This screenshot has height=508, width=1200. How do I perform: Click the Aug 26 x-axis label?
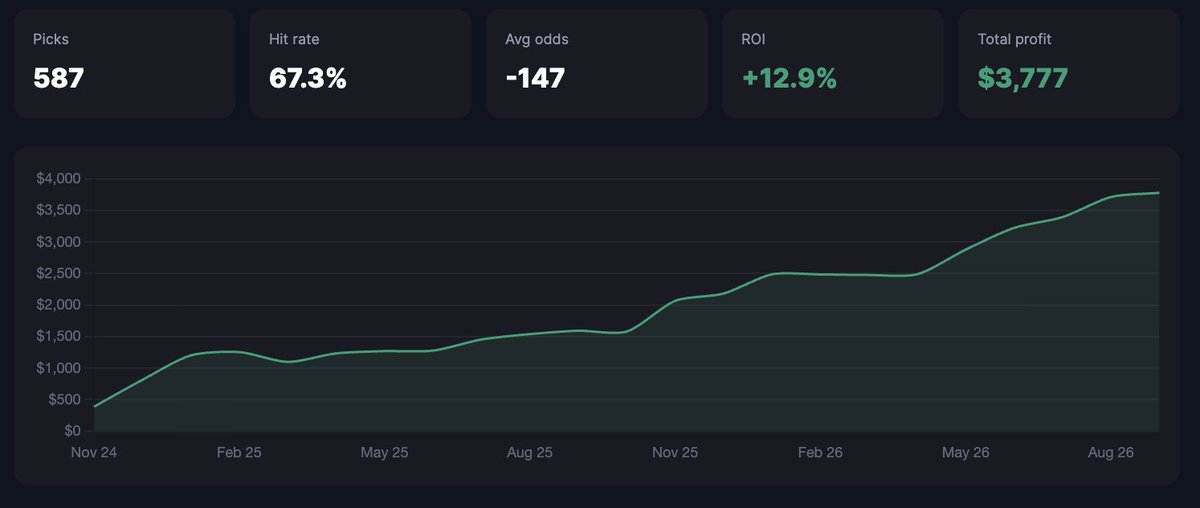(1111, 453)
